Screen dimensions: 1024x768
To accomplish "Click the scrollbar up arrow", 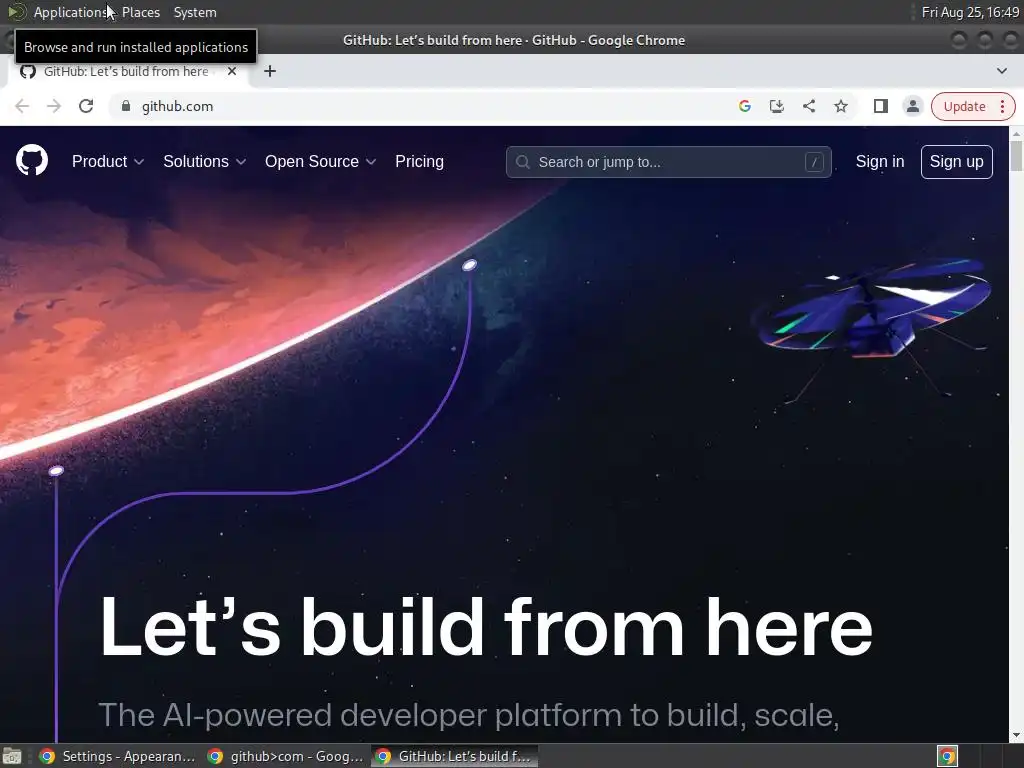I will click(1016, 133).
